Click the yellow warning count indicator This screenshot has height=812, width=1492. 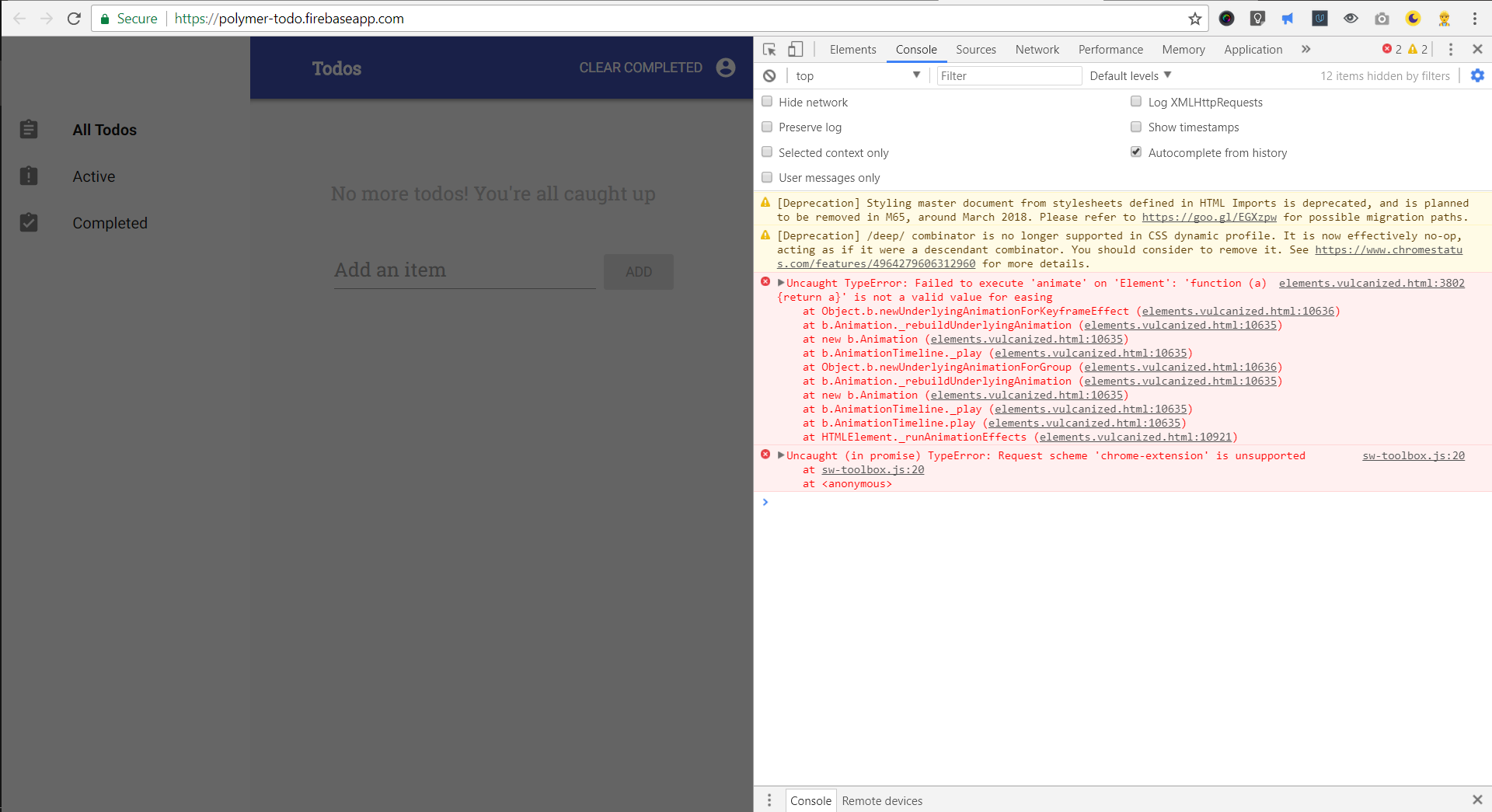coord(1417,49)
